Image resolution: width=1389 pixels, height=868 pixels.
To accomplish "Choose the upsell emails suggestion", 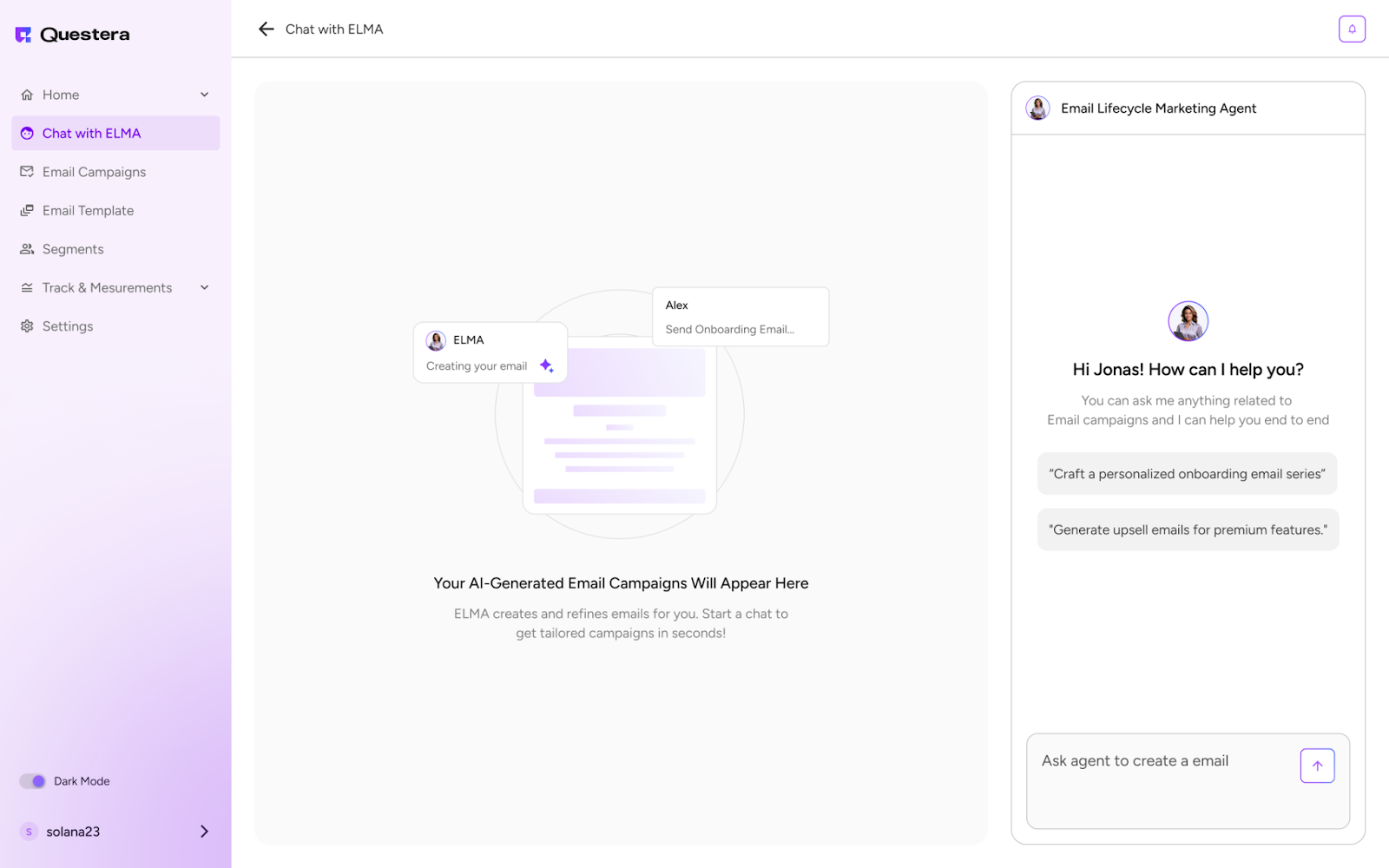I will point(1188,529).
